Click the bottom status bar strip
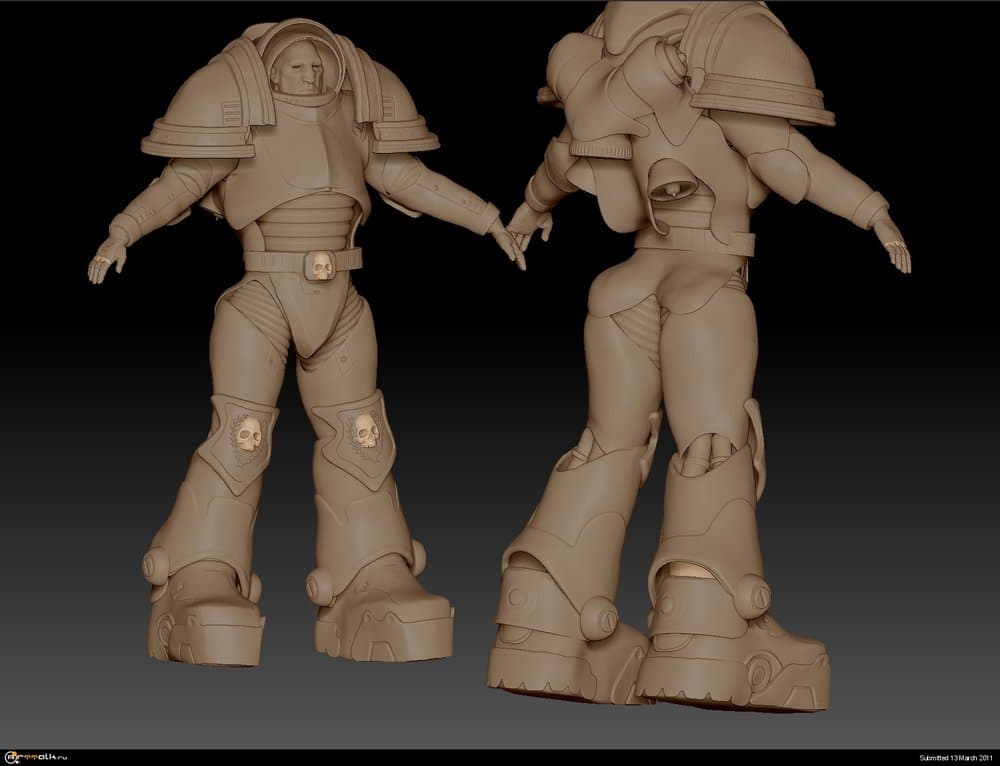 500,757
